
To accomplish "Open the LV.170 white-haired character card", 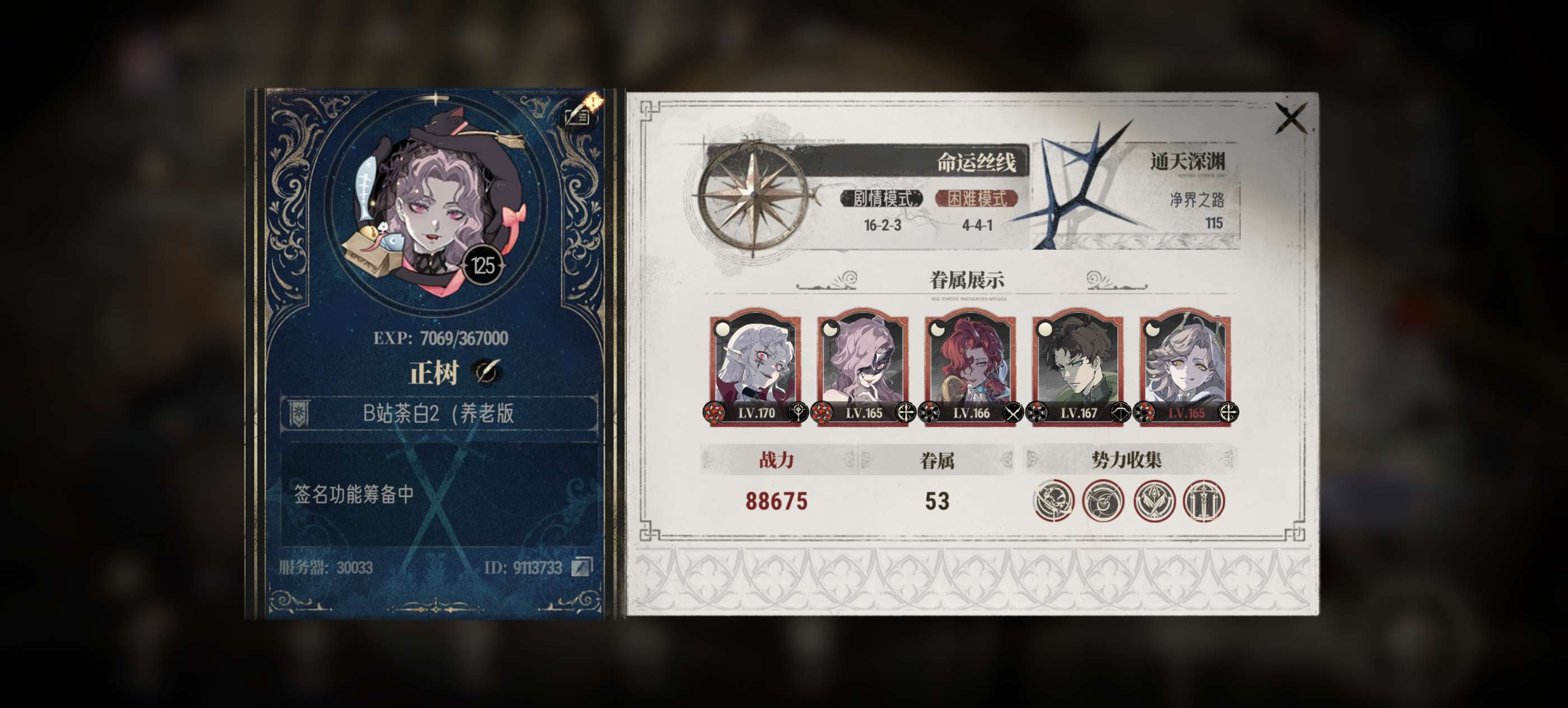I will click(755, 367).
